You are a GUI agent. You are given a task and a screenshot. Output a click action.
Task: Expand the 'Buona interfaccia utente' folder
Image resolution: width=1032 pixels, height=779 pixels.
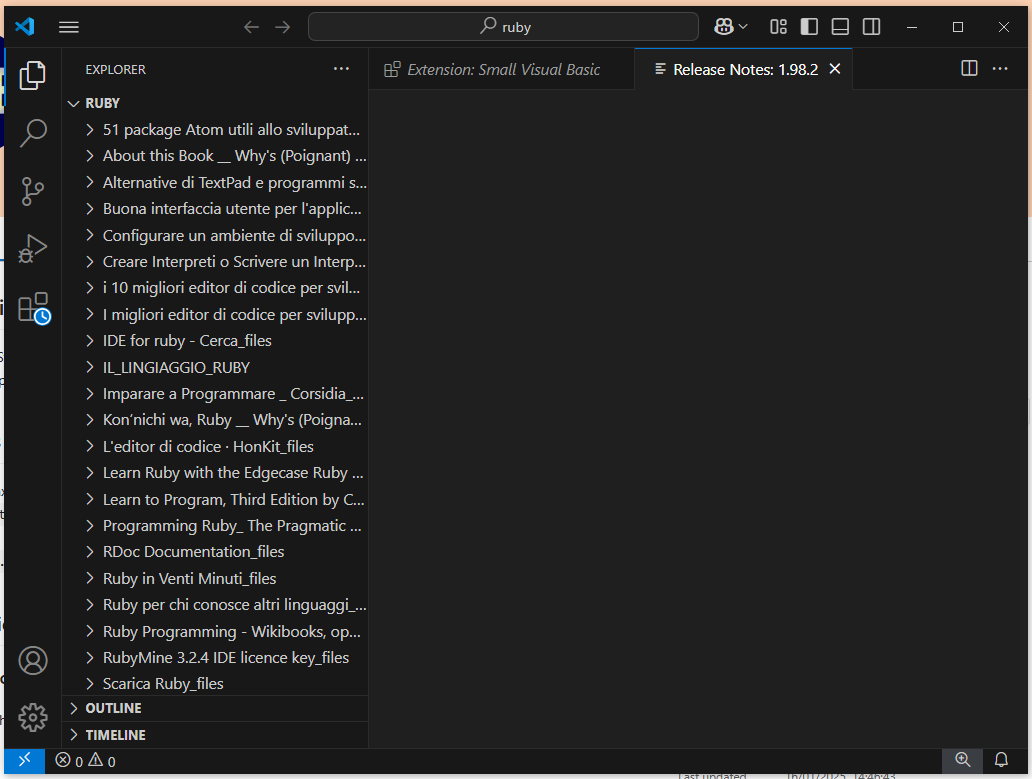pyautogui.click(x=215, y=209)
